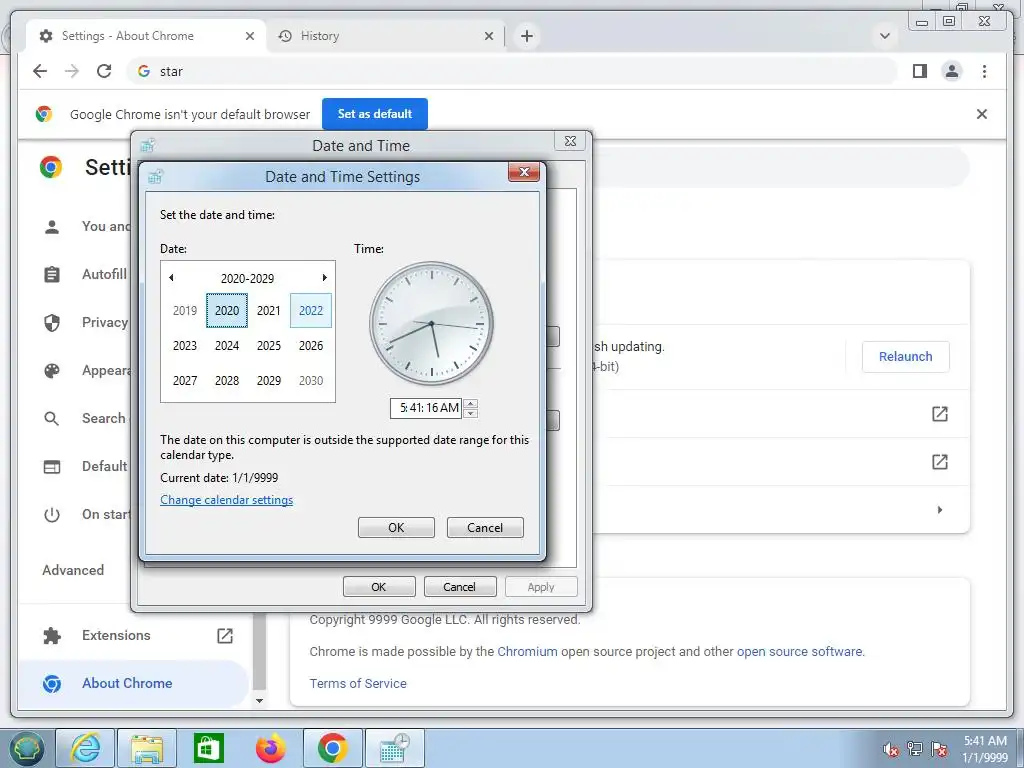The width and height of the screenshot is (1024, 768).
Task: Click the Privacy shield icon
Action: 52,323
